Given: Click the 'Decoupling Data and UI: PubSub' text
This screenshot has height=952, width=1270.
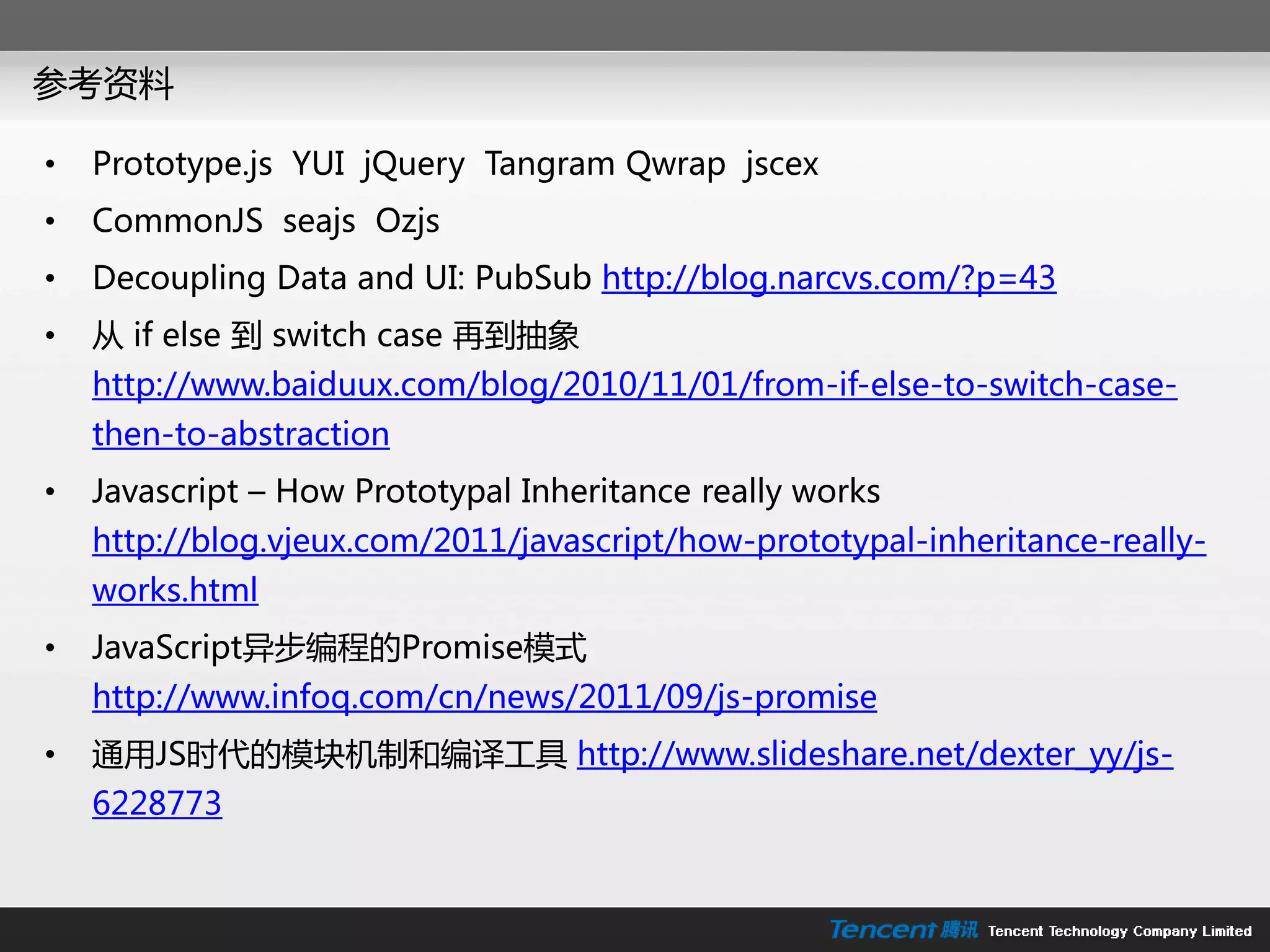Looking at the screenshot, I should (341, 278).
